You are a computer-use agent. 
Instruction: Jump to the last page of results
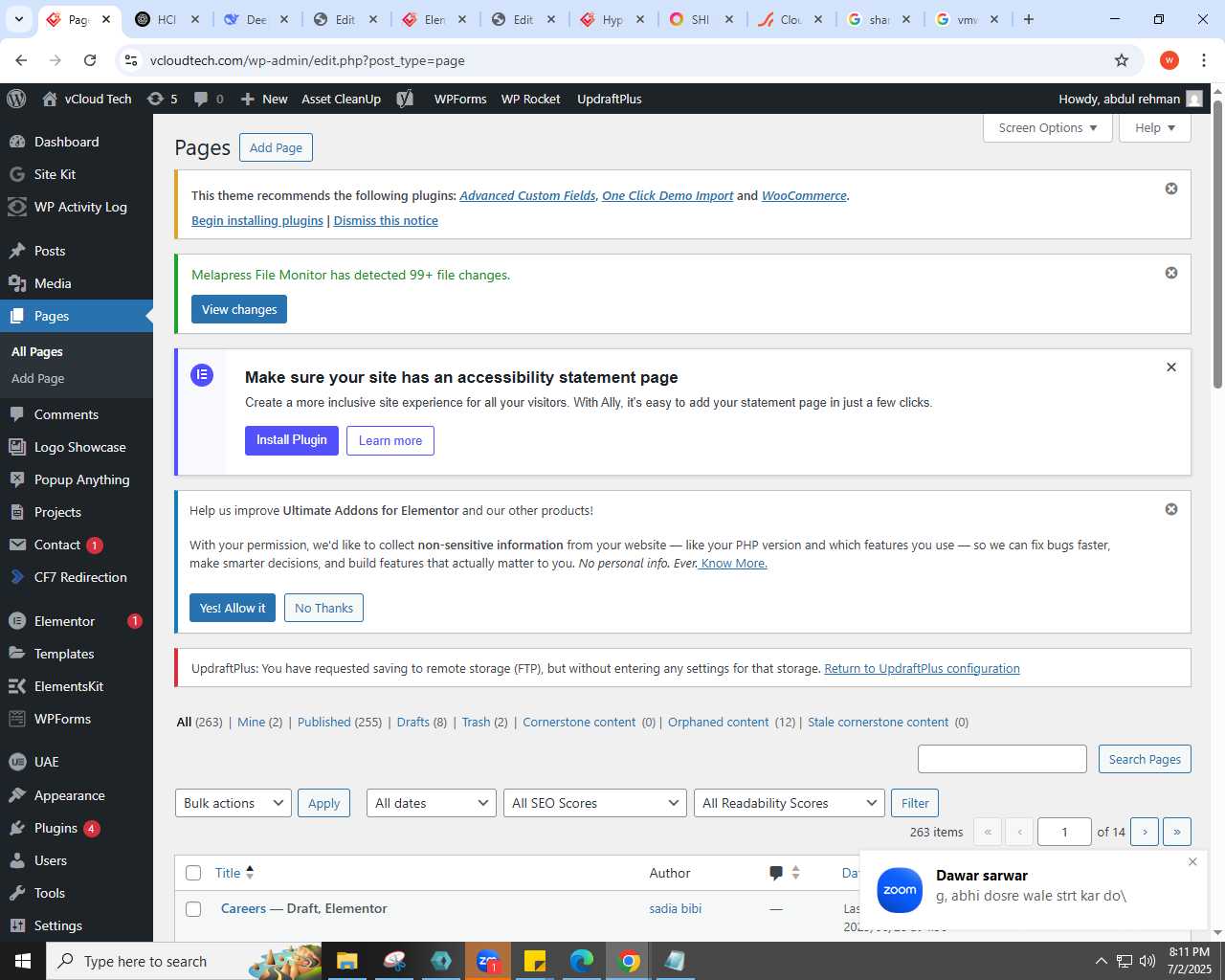1177,832
